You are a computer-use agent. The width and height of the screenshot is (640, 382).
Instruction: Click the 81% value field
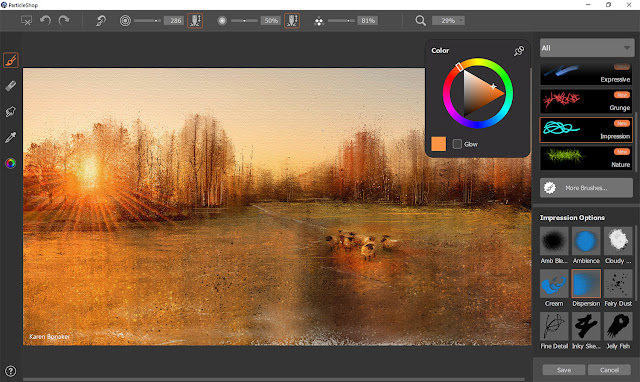(x=367, y=20)
